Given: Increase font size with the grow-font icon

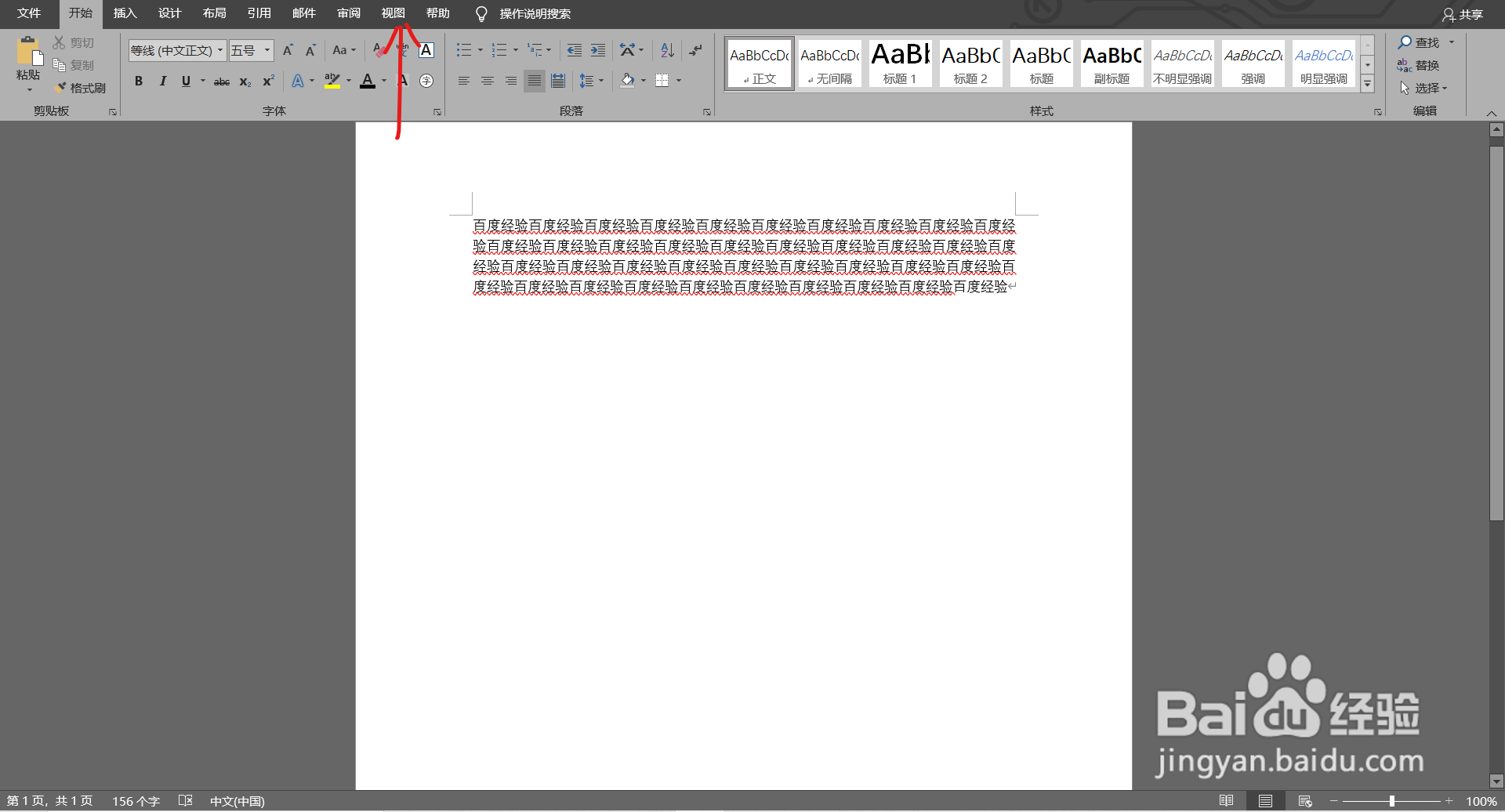Looking at the screenshot, I should click(288, 50).
